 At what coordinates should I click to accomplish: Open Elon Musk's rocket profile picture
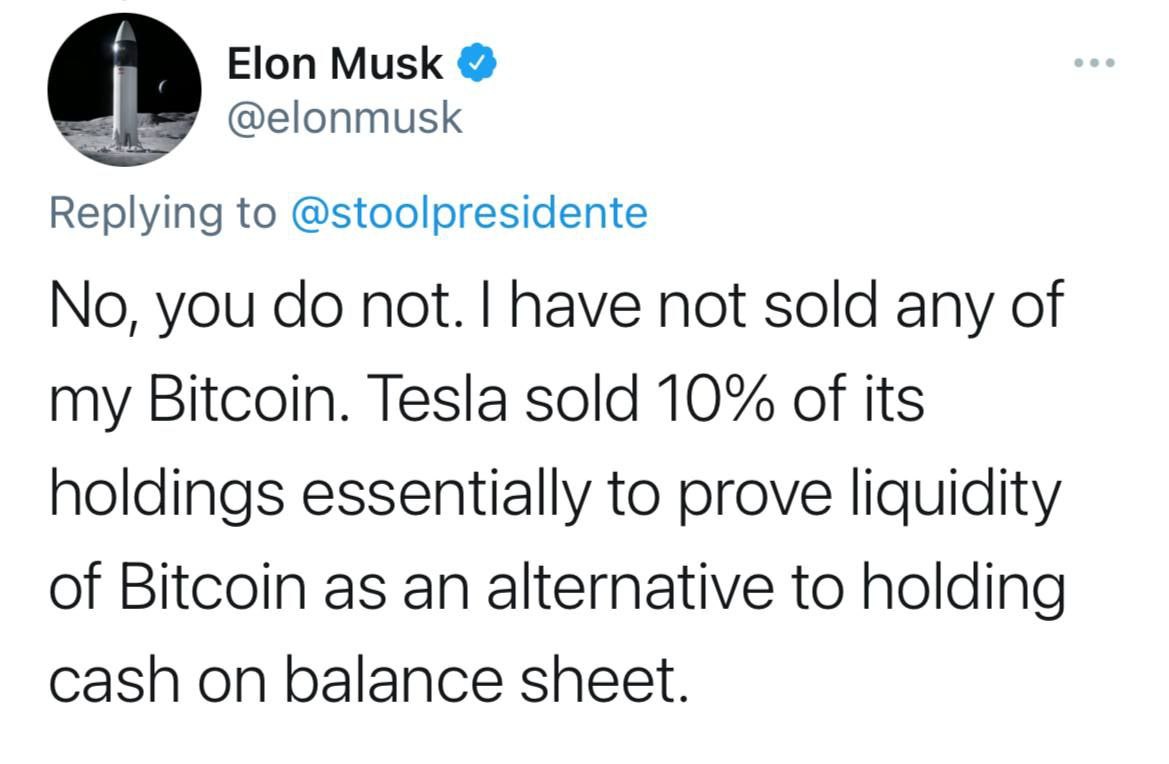pyautogui.click(x=124, y=89)
